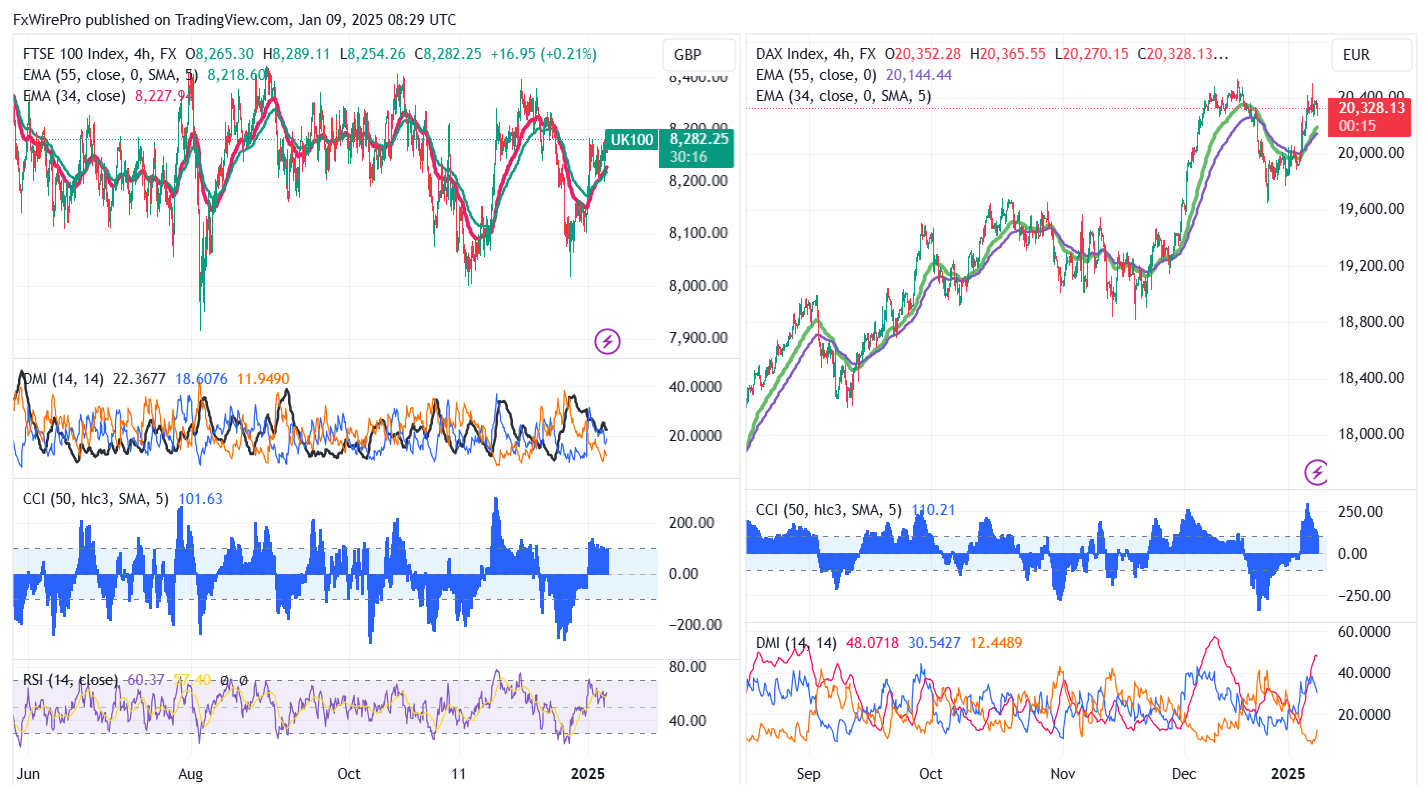Click the UK100 symbol price label
The image size is (1428, 785).
point(632,140)
